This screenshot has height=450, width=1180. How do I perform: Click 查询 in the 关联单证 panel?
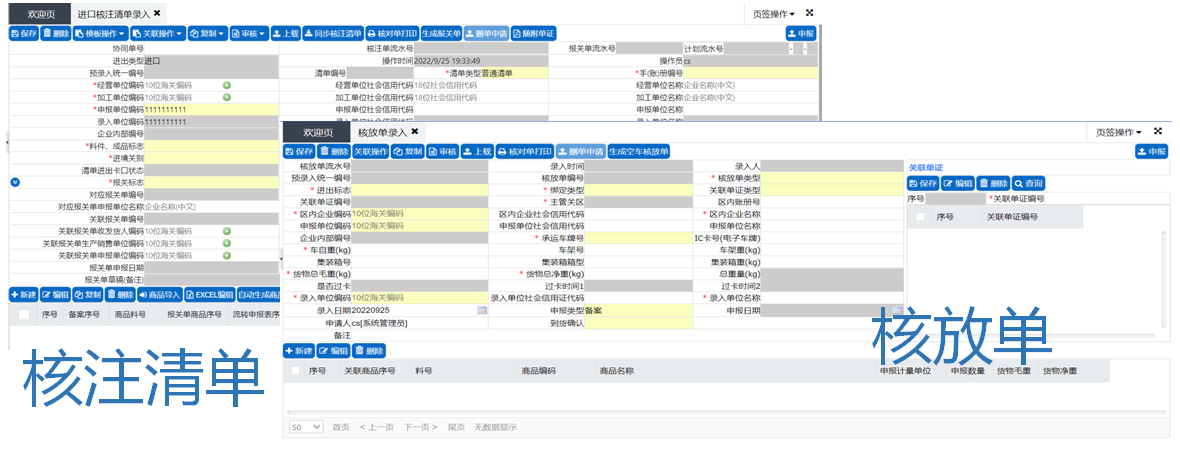tap(1028, 183)
